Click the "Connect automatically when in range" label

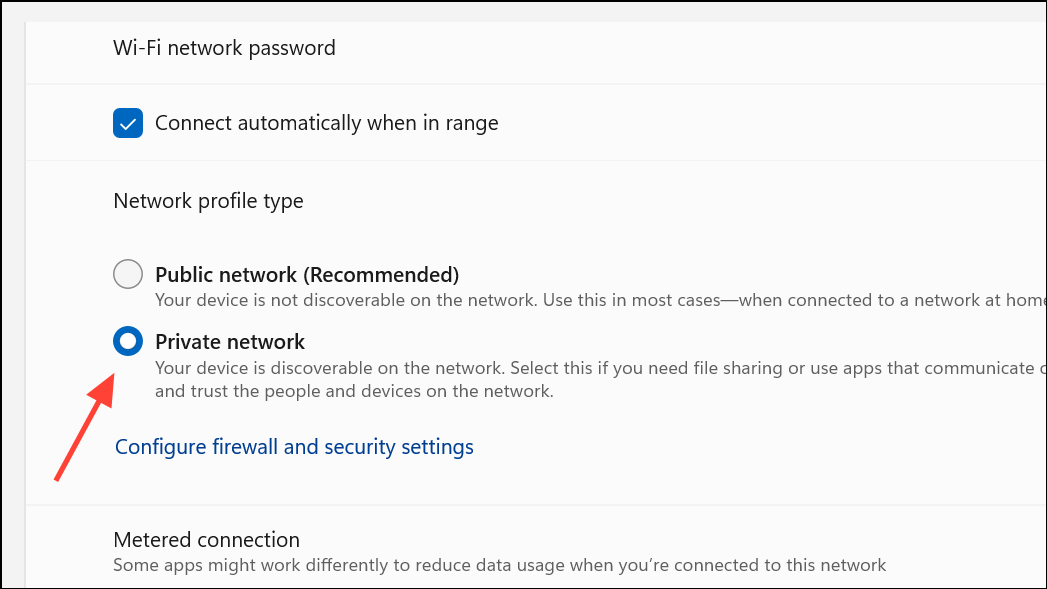click(x=326, y=124)
